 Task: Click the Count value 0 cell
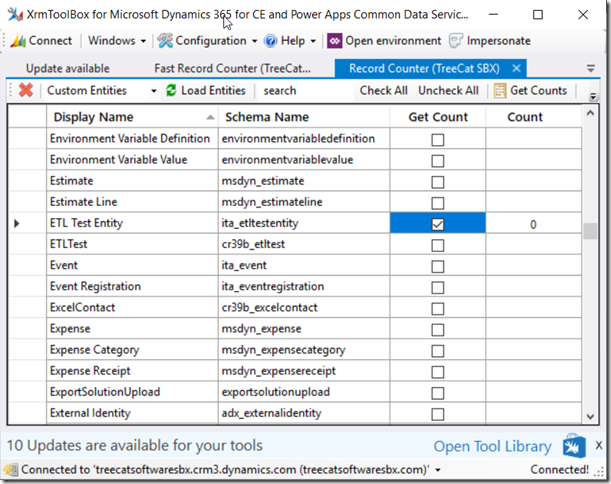533,224
